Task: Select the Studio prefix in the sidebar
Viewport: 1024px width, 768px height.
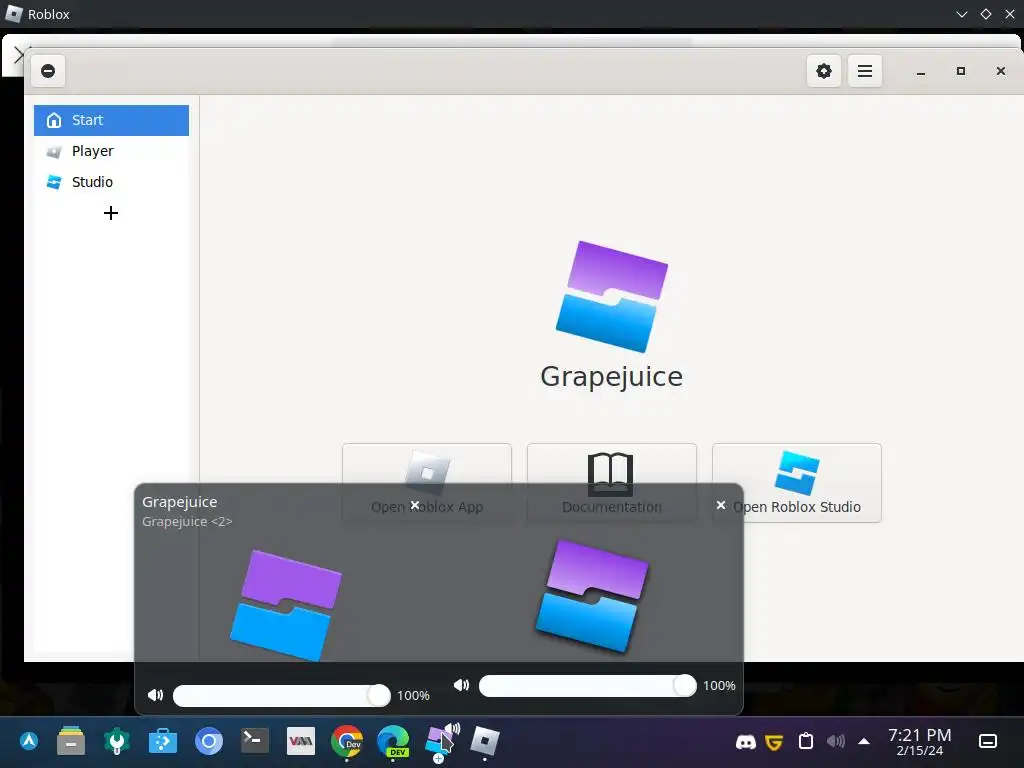Action: 111,182
